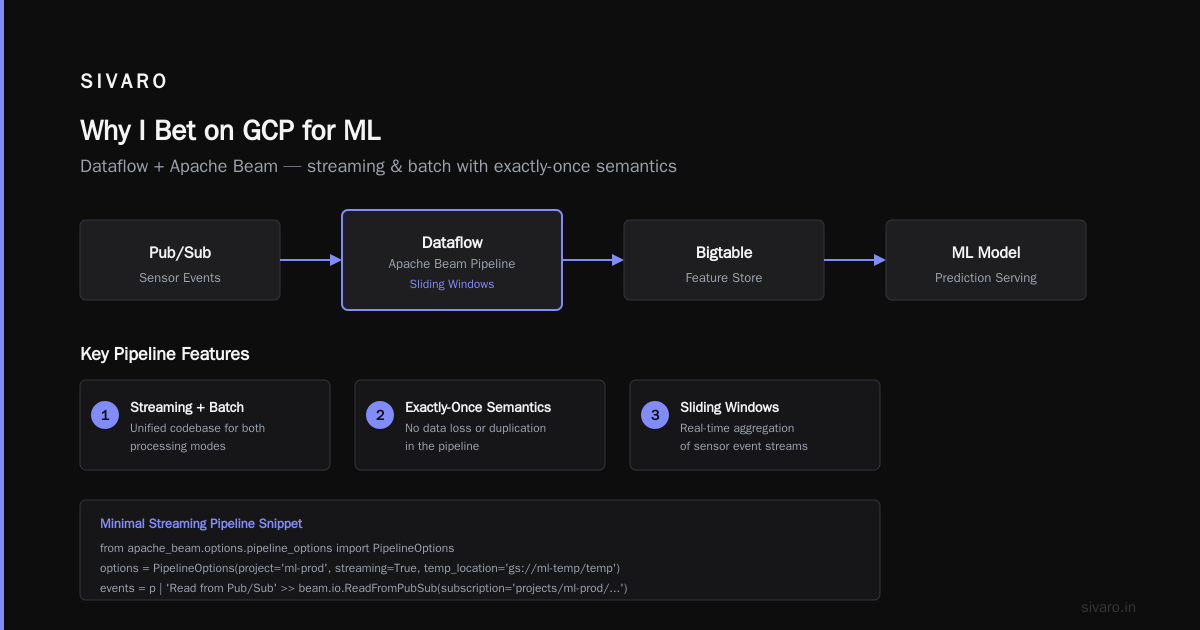Click 'Minimal Streaming Pipeline Snippet' heading
This screenshot has width=1200, height=630.
[x=201, y=523]
